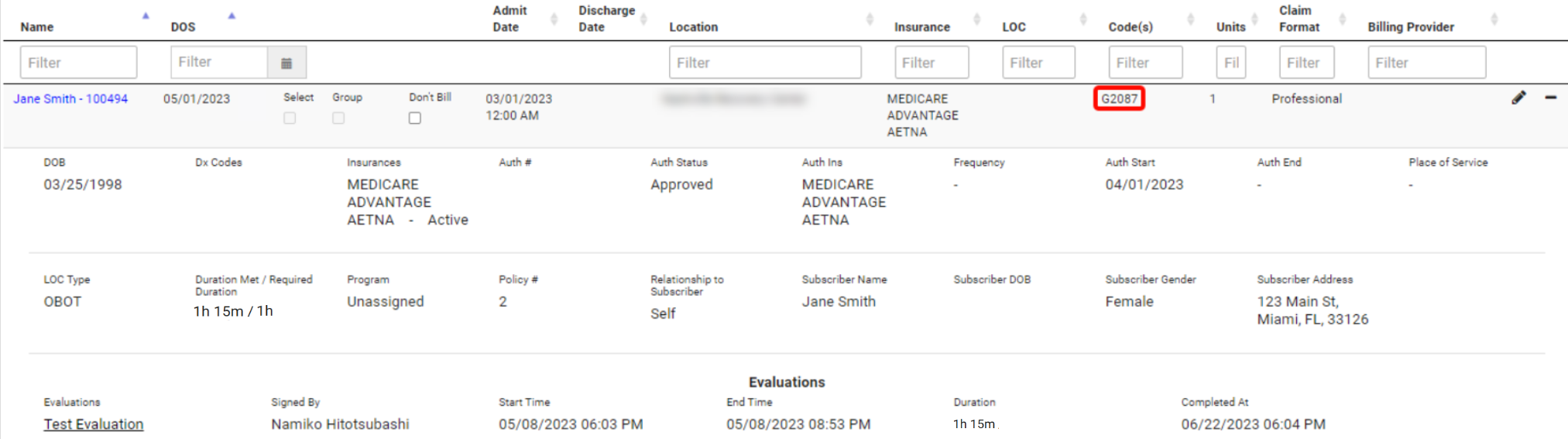Click the highlighted G2087 code
Viewport: 1568px width, 439px height.
point(1119,99)
